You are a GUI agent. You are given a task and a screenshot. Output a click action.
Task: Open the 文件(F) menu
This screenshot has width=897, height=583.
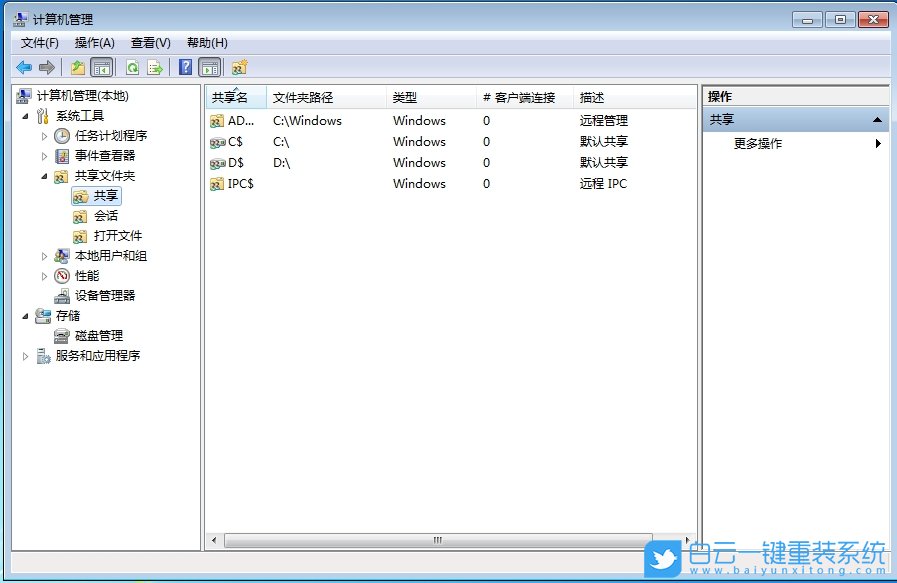pyautogui.click(x=39, y=42)
